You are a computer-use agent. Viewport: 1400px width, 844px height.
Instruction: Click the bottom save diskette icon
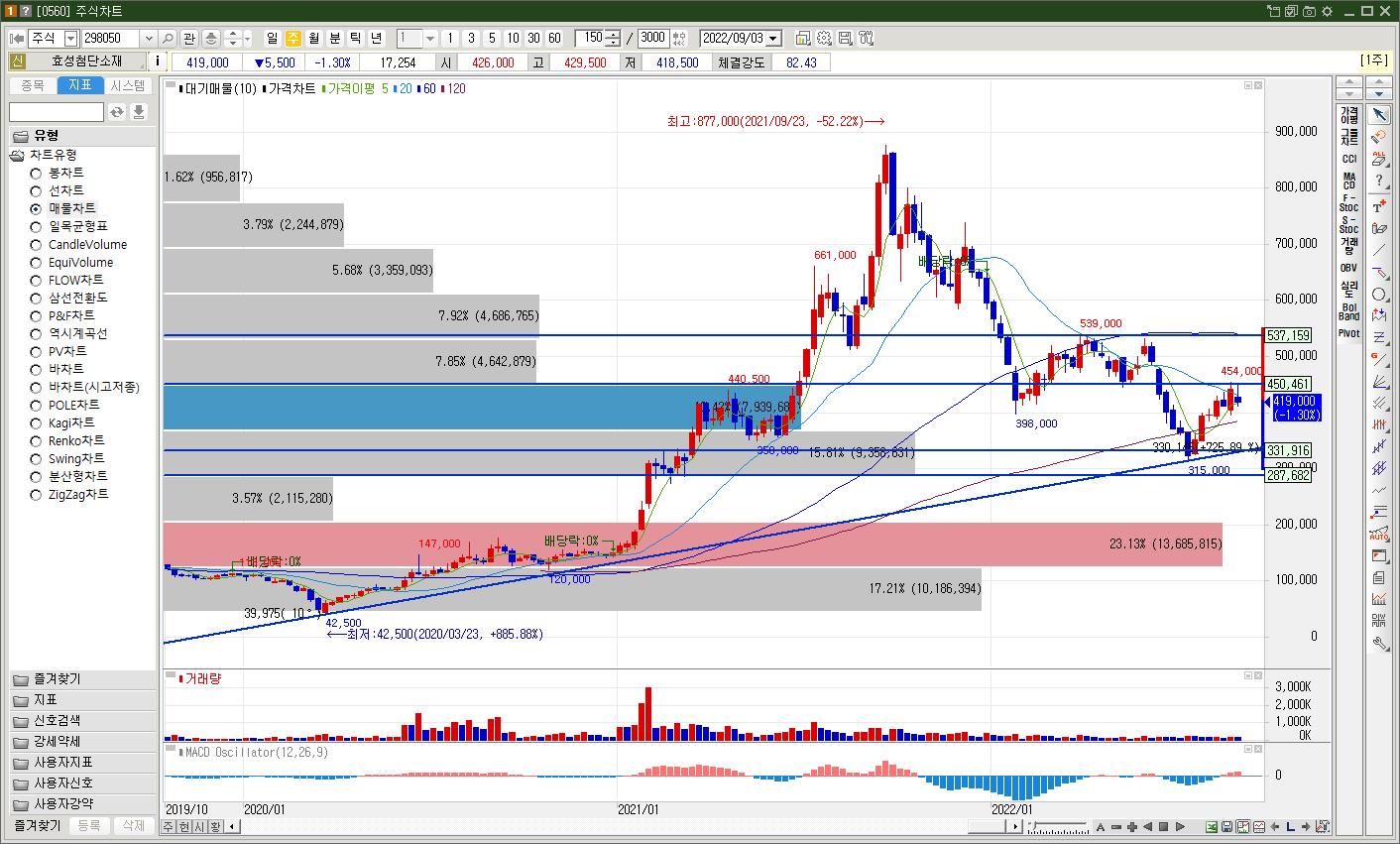(1226, 826)
